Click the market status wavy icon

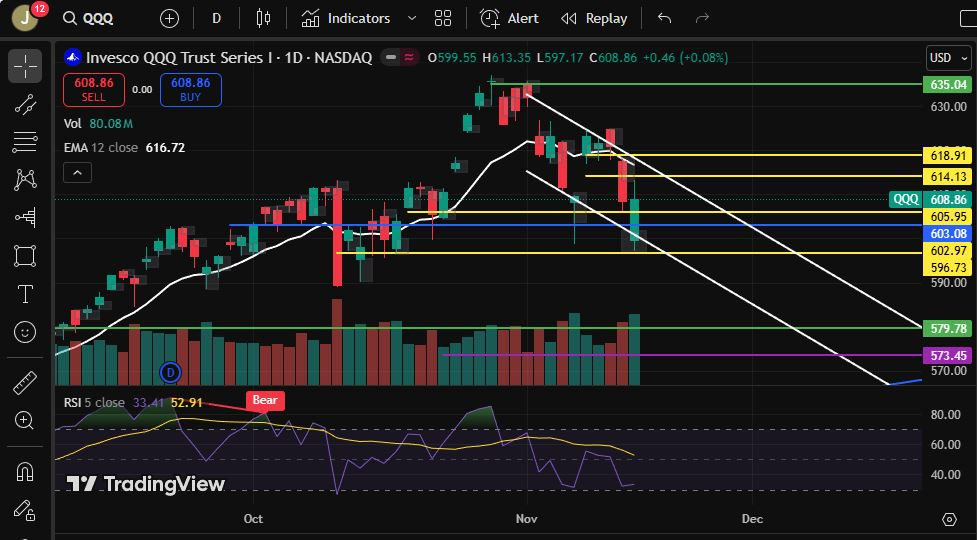pos(409,58)
